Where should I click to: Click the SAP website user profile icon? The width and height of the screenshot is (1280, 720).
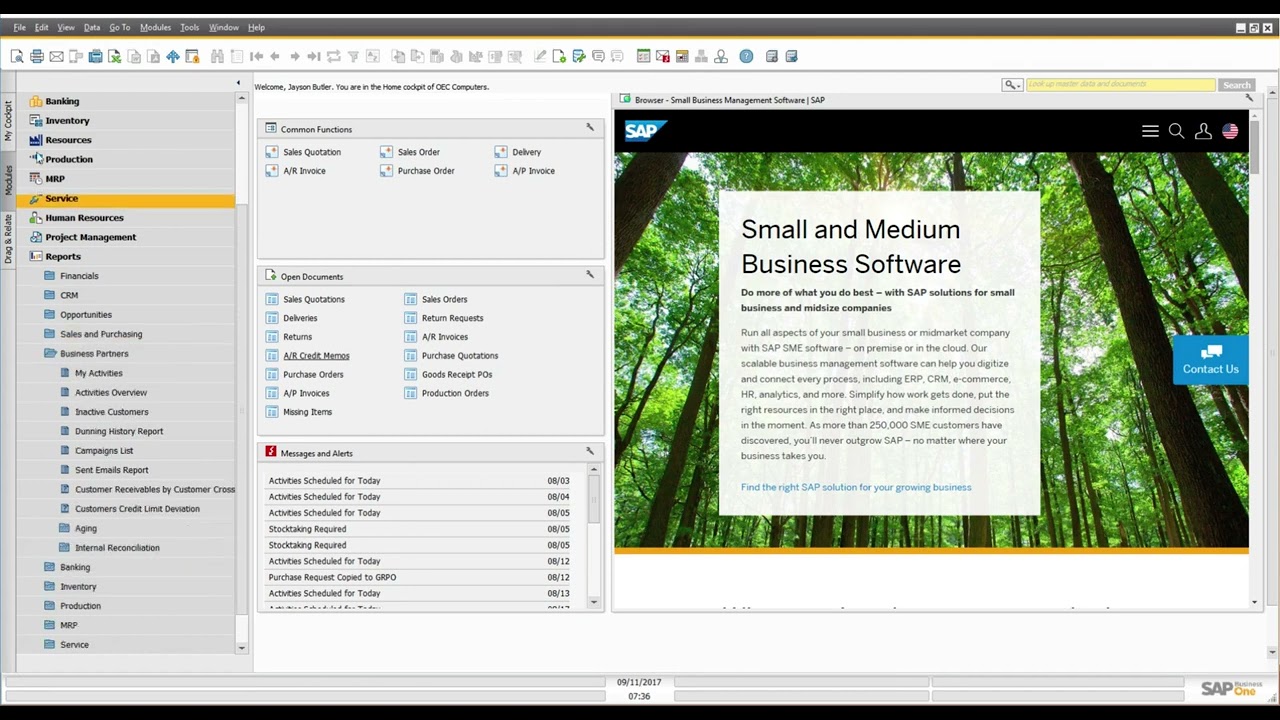pyautogui.click(x=1203, y=131)
